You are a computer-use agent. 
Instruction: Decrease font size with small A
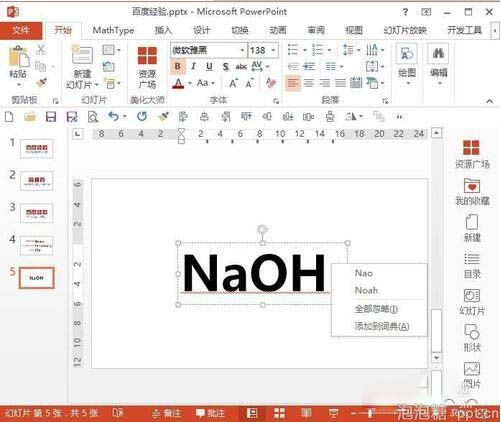point(250,83)
